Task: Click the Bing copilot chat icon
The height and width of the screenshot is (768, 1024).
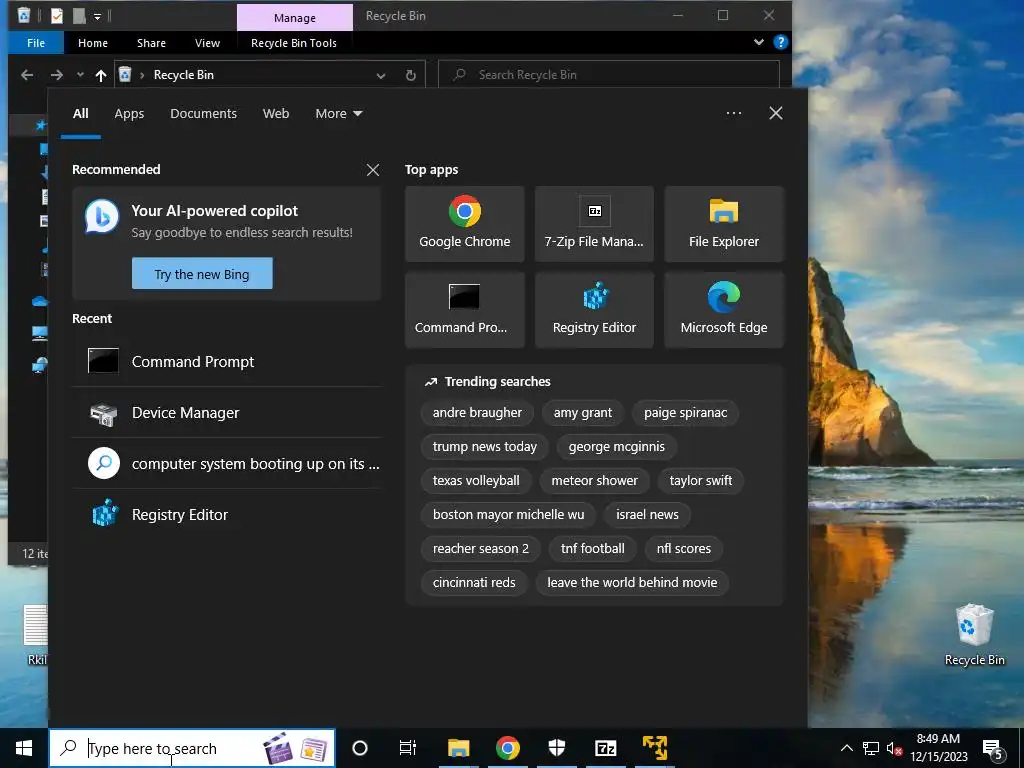Action: (102, 217)
